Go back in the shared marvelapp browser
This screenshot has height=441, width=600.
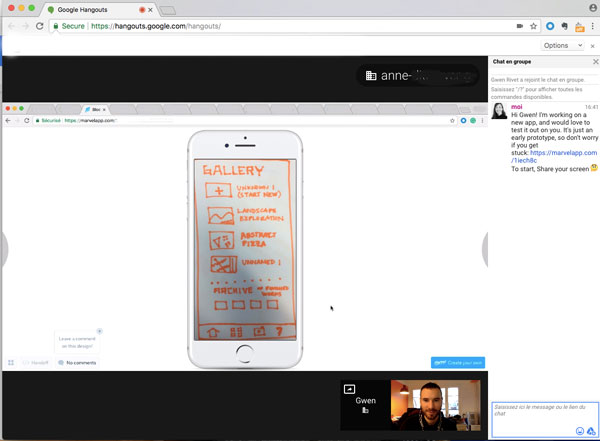point(8,121)
